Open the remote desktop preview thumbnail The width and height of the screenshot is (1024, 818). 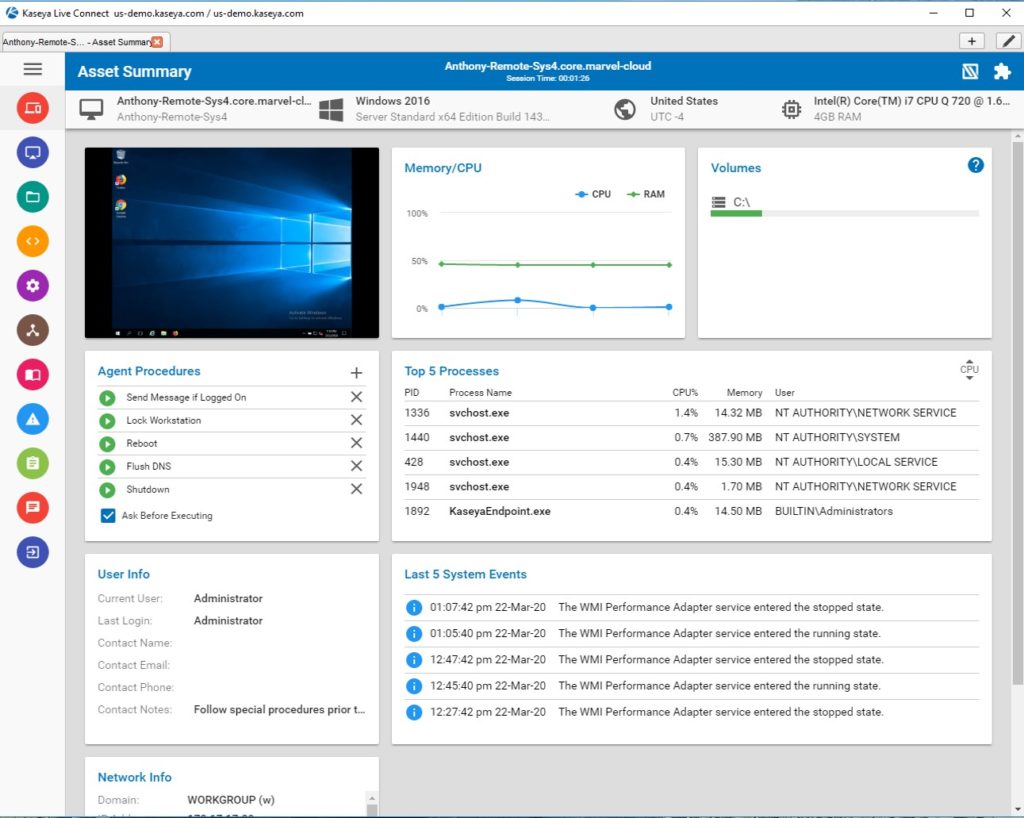coord(232,243)
